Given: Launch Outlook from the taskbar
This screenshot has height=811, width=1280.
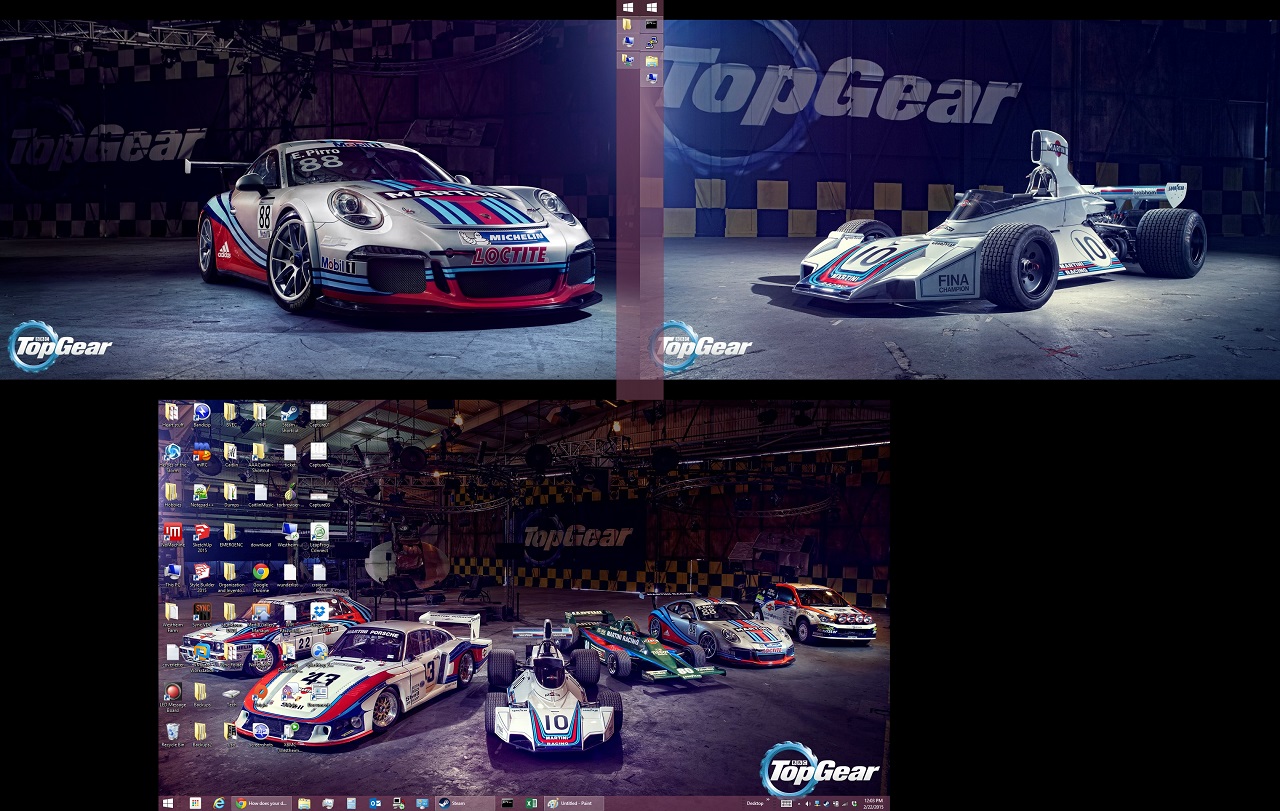Looking at the screenshot, I should point(375,803).
